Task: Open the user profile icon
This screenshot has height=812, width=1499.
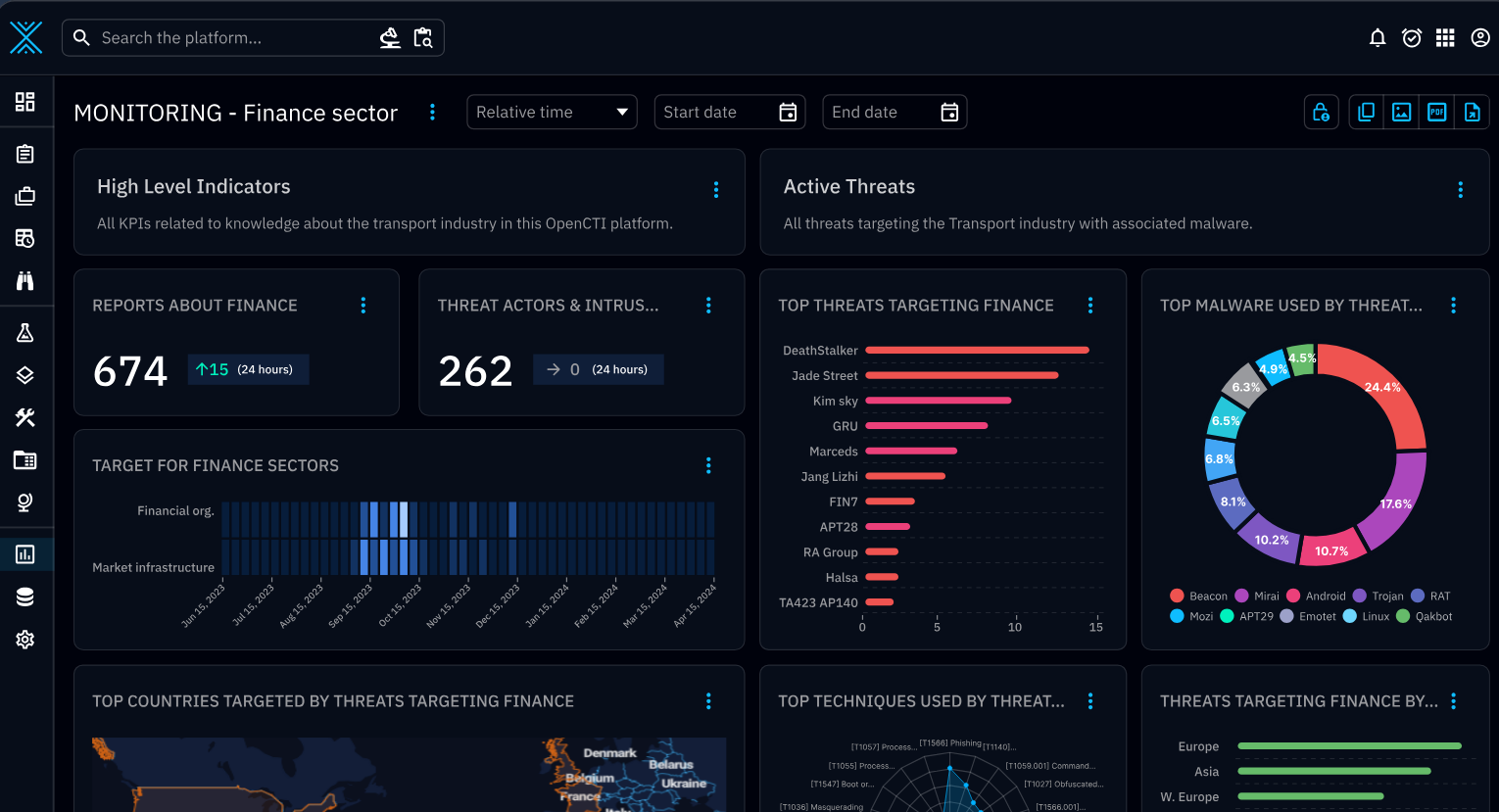Action: tap(1480, 38)
